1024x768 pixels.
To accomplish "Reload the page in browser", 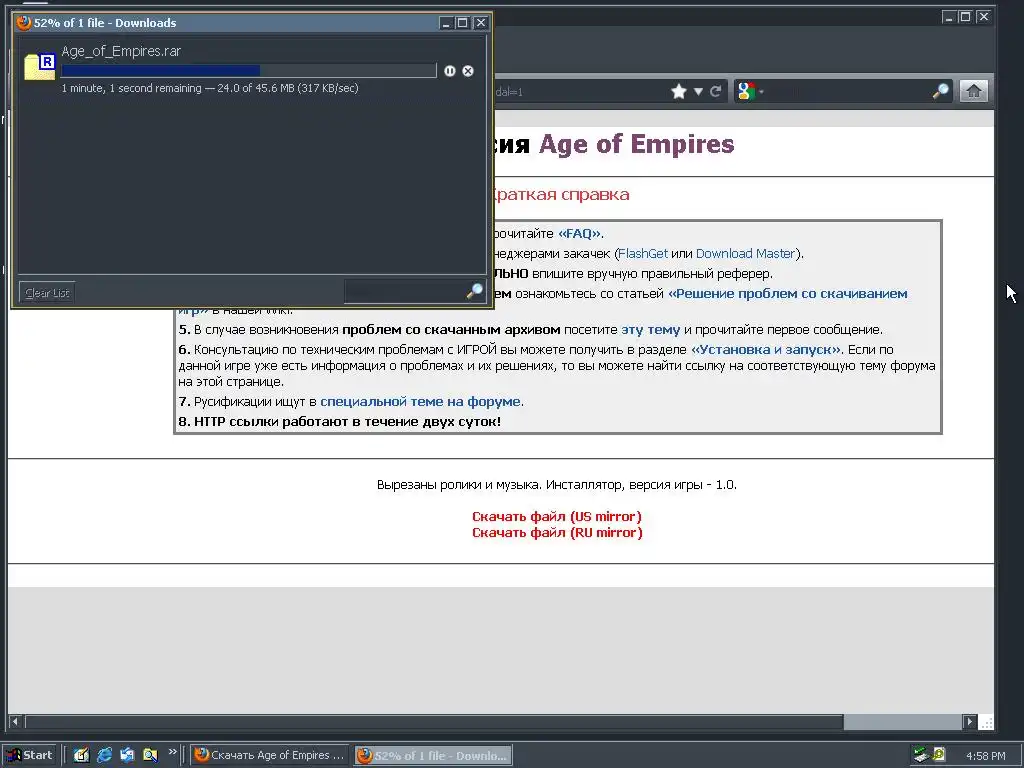I will (716, 91).
